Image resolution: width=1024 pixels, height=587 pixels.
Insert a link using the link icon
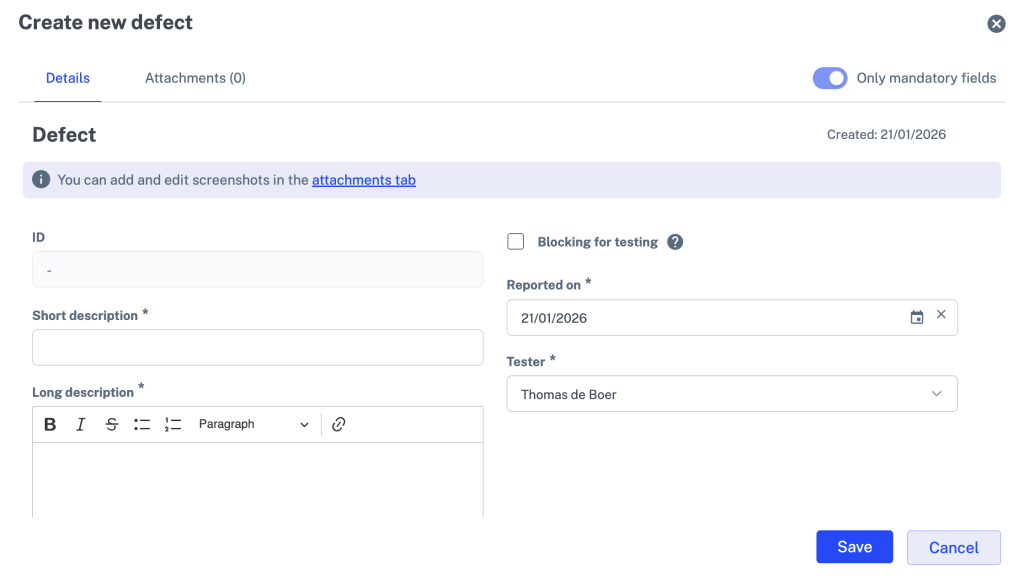coord(338,425)
